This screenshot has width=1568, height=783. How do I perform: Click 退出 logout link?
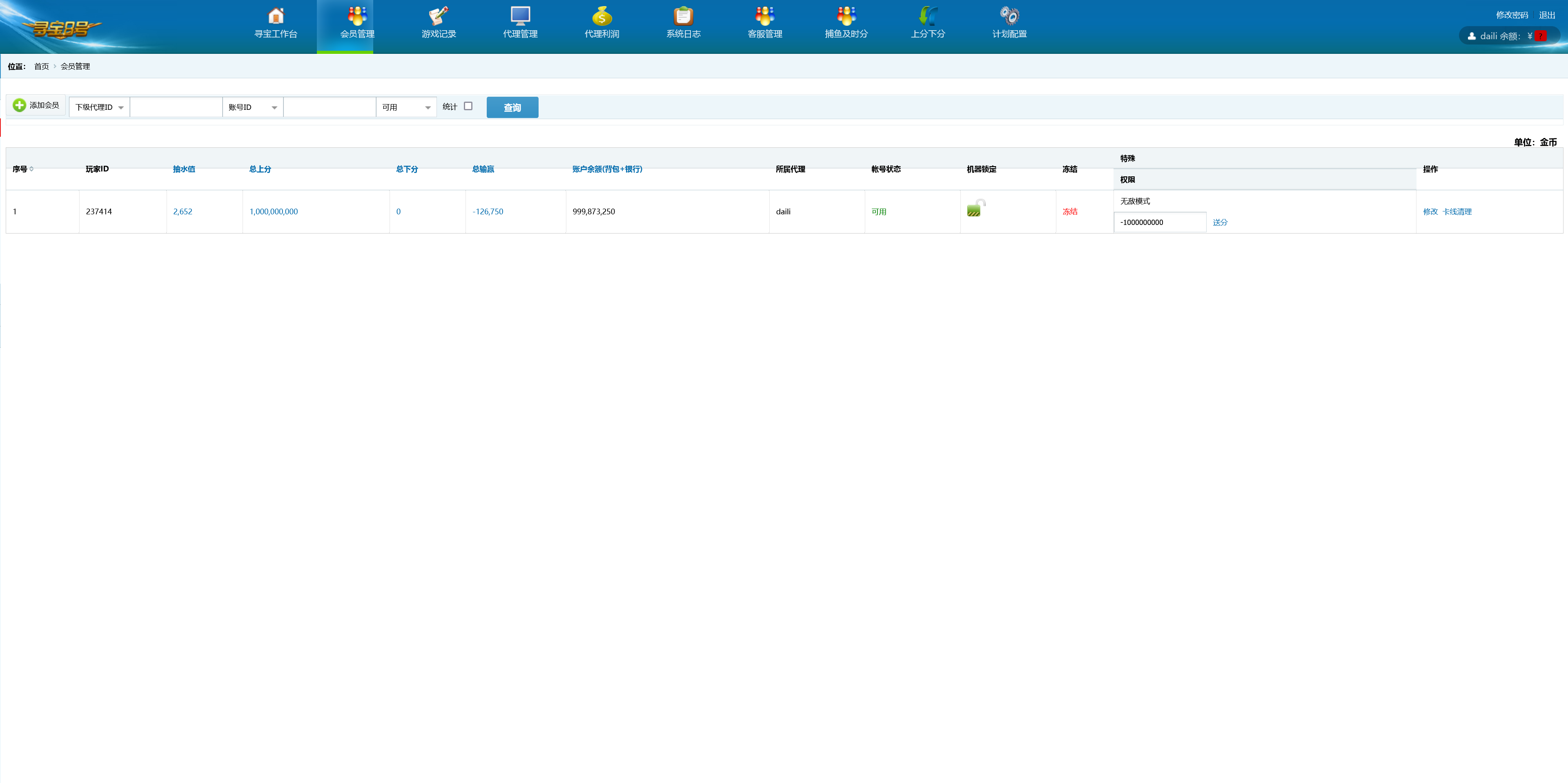(x=1547, y=15)
